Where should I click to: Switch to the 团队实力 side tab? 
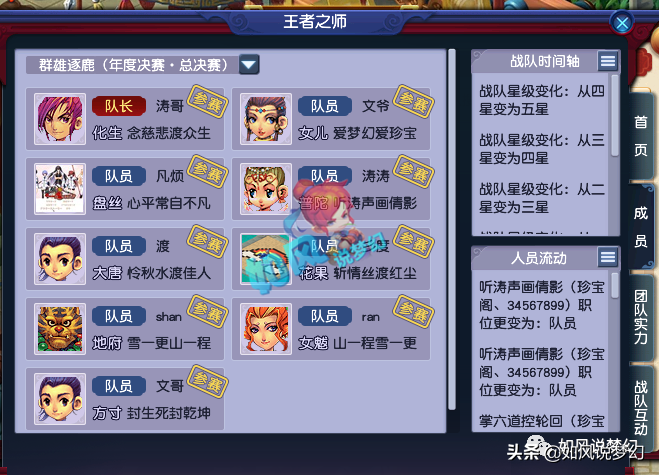pos(641,317)
